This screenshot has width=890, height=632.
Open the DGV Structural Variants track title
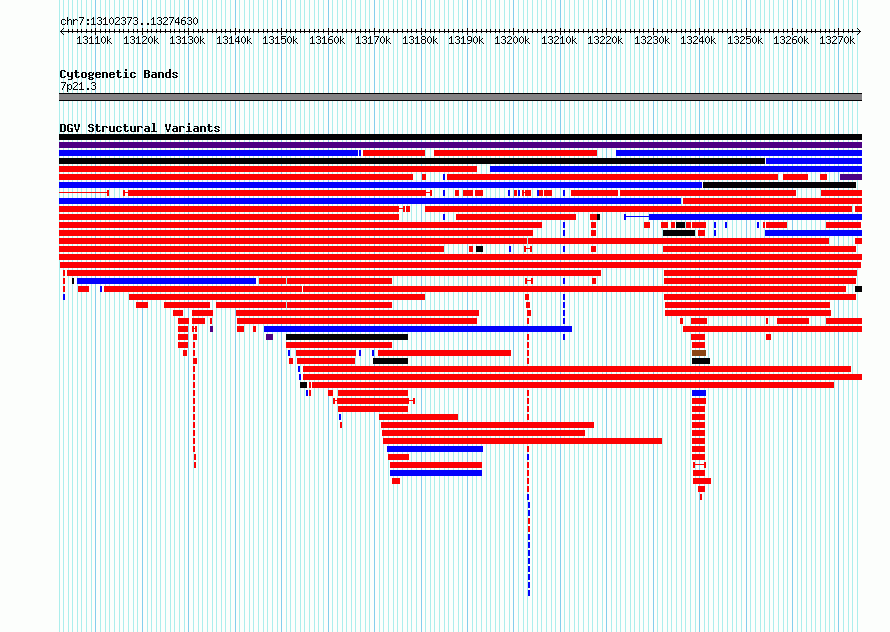(x=140, y=128)
